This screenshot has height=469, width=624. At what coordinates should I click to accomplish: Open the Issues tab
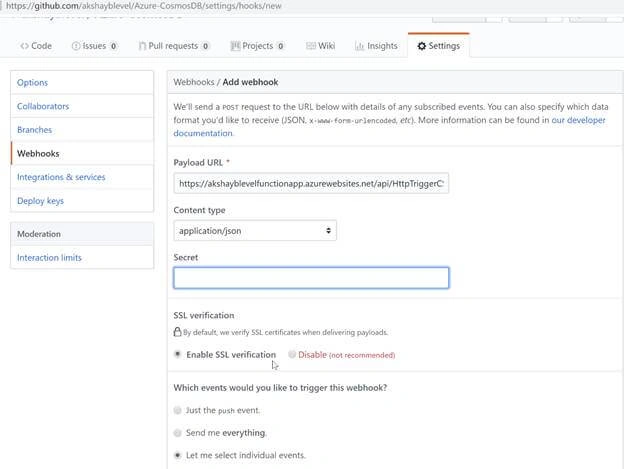click(94, 46)
